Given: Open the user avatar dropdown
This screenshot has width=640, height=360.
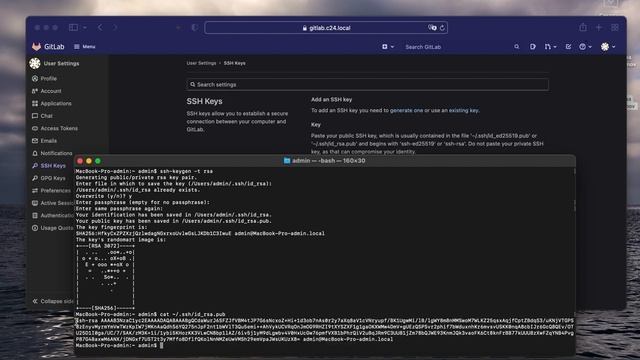Looking at the screenshot, I should pos(608,47).
